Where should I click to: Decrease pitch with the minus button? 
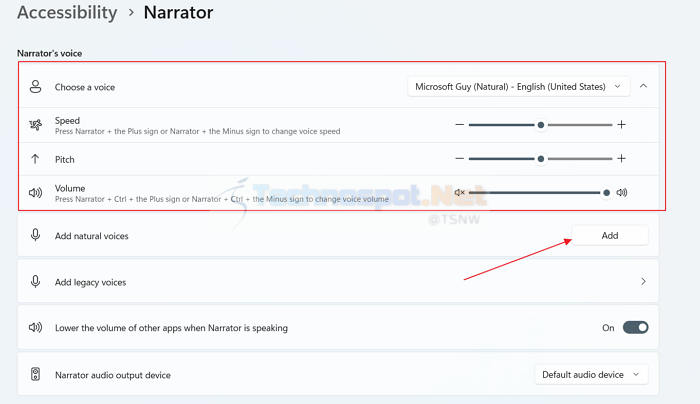459,158
